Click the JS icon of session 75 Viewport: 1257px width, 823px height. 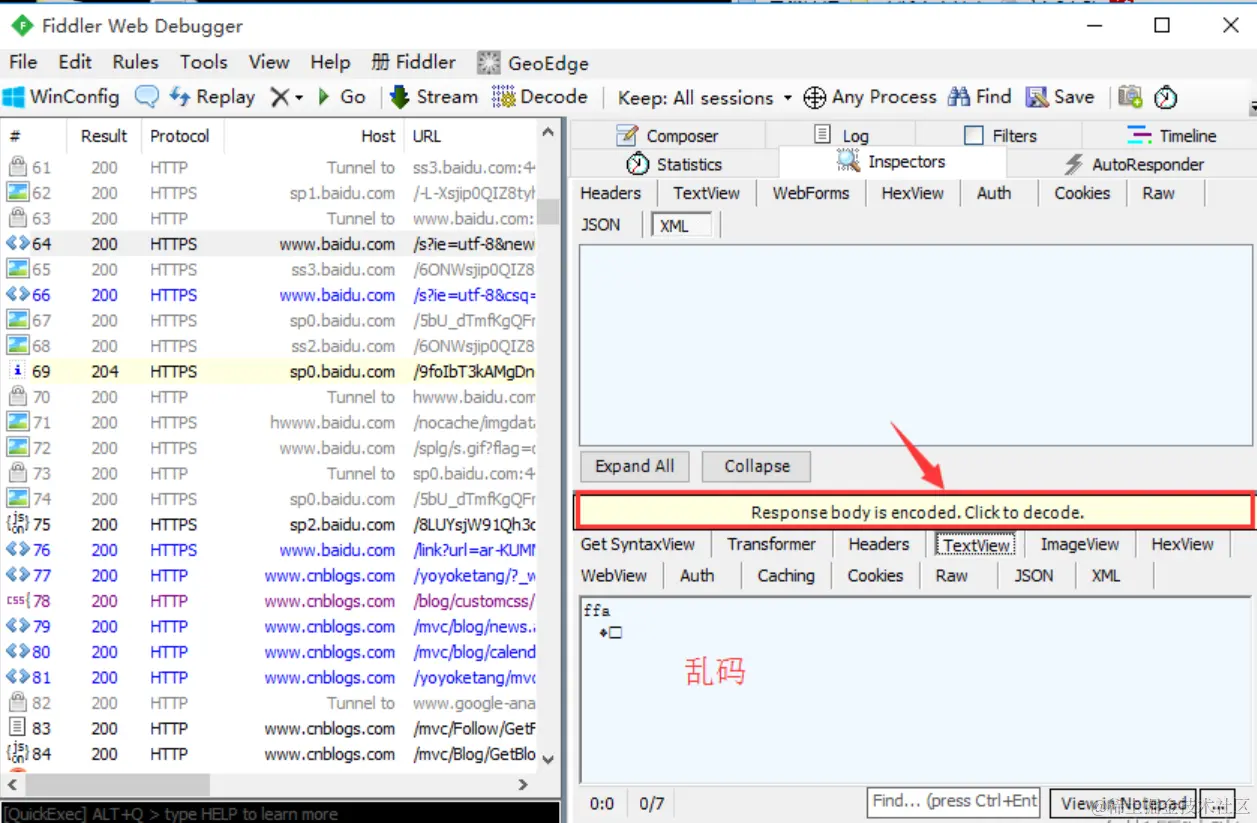(x=17, y=524)
